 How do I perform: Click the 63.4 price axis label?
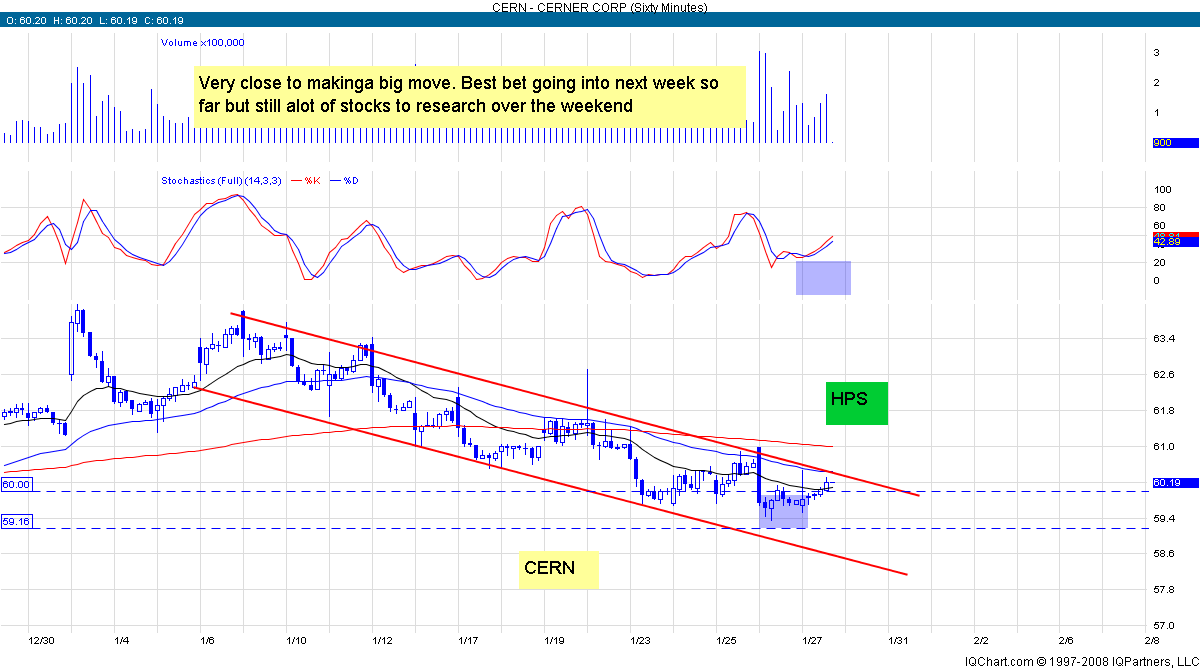(x=1165, y=339)
